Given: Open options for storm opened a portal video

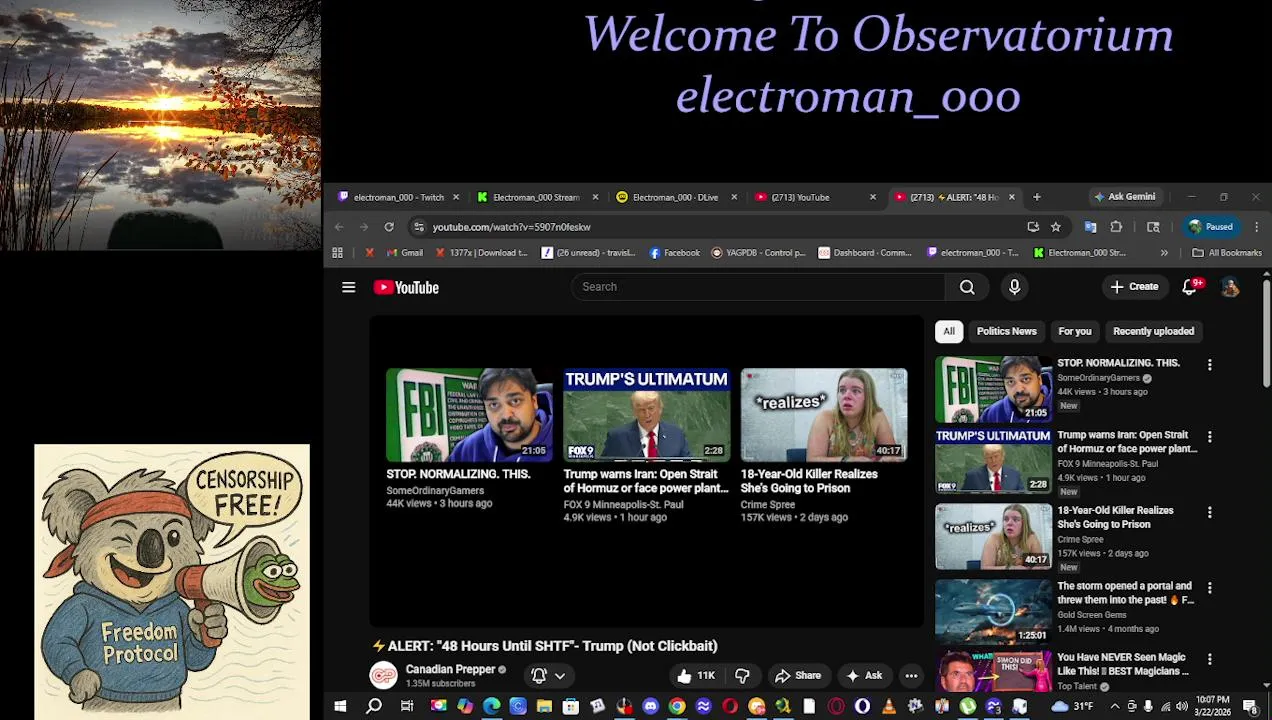Looking at the screenshot, I should [1209, 588].
